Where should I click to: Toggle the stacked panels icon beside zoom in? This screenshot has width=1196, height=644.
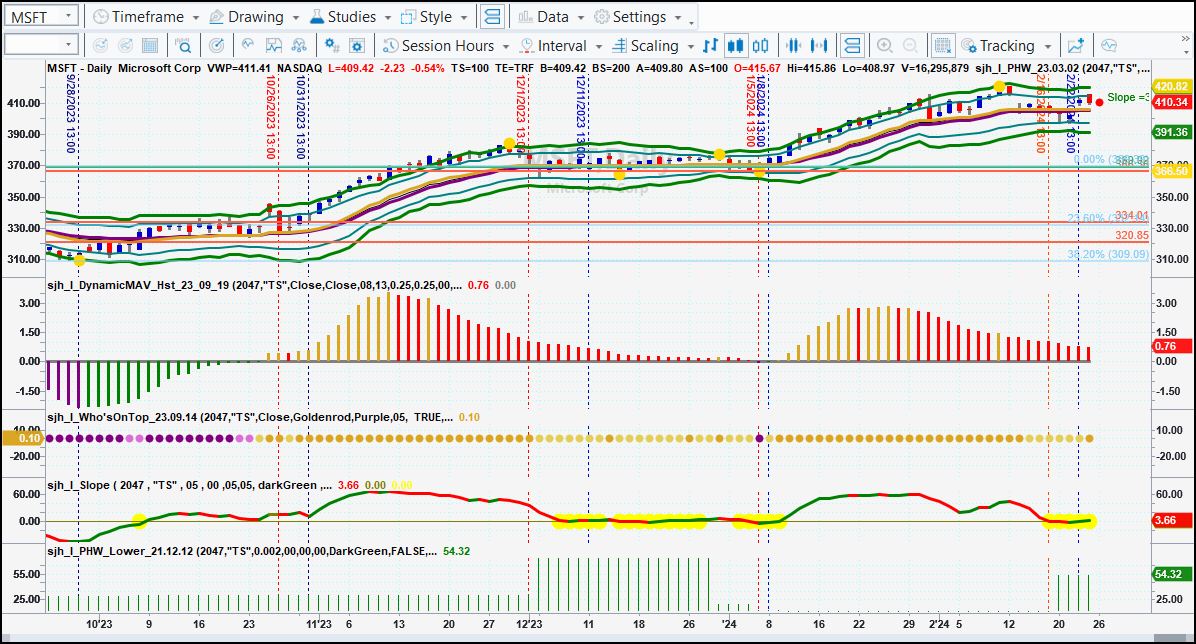852,46
